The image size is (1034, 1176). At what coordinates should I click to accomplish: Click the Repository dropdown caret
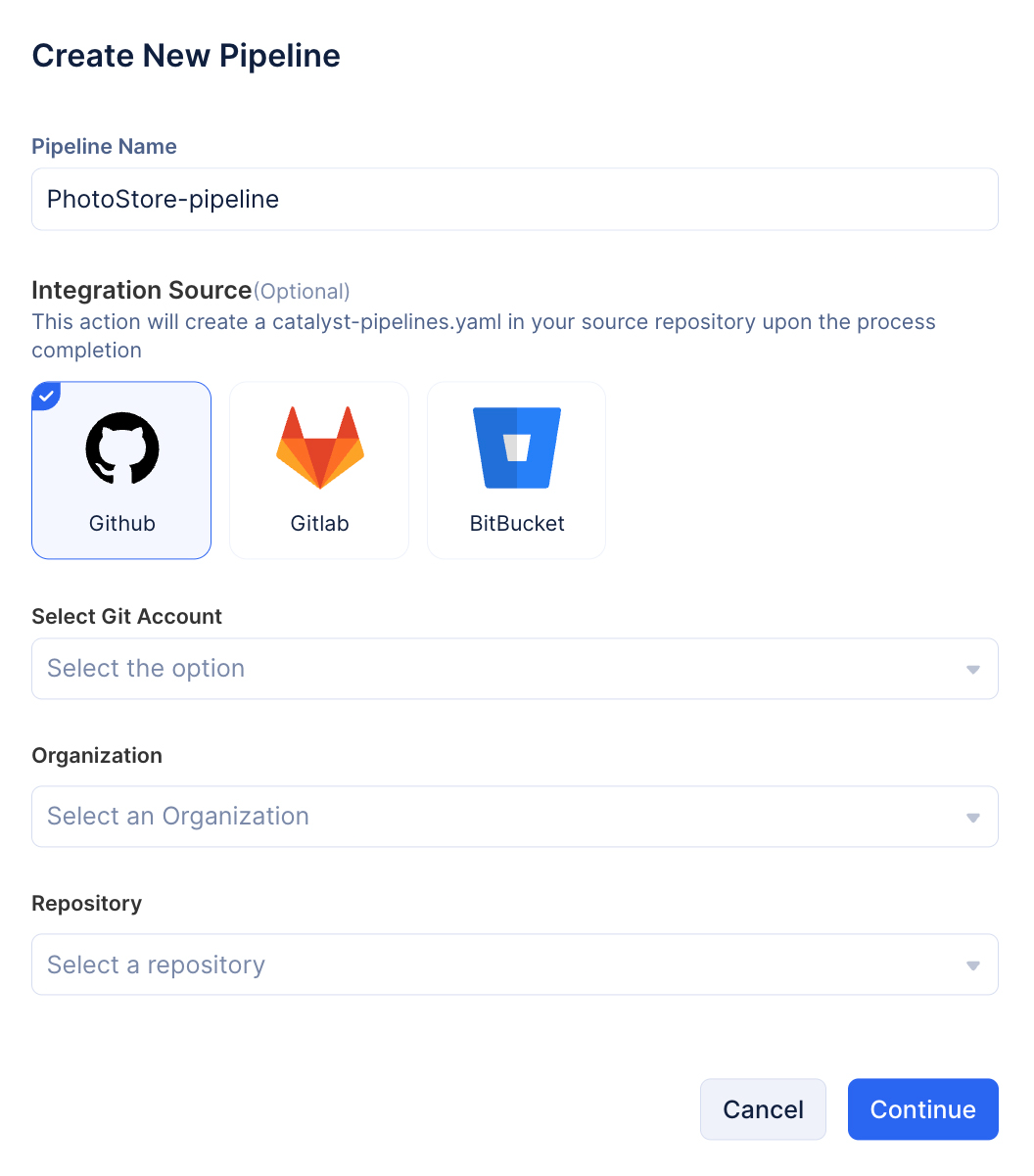click(973, 965)
